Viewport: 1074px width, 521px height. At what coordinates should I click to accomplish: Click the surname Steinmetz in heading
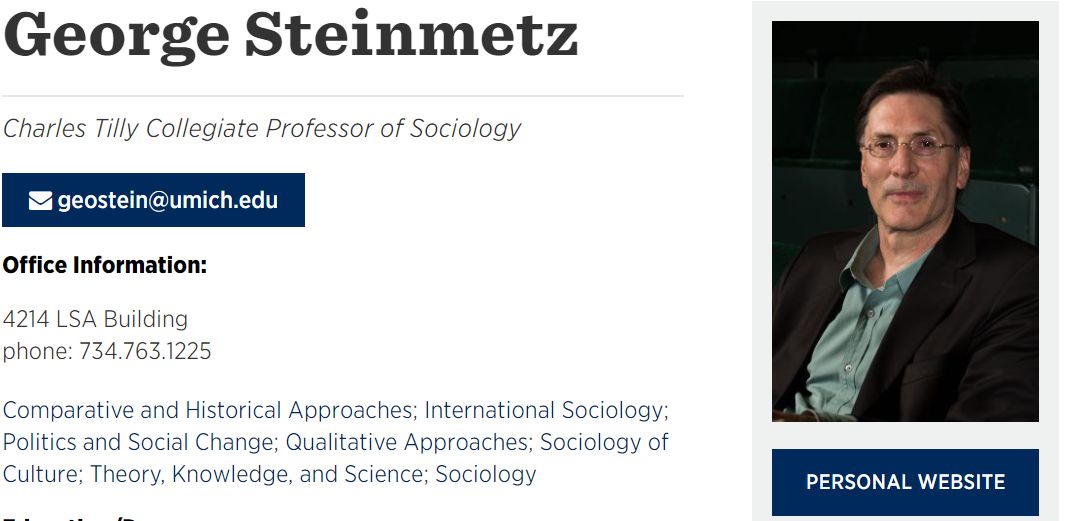410,34
